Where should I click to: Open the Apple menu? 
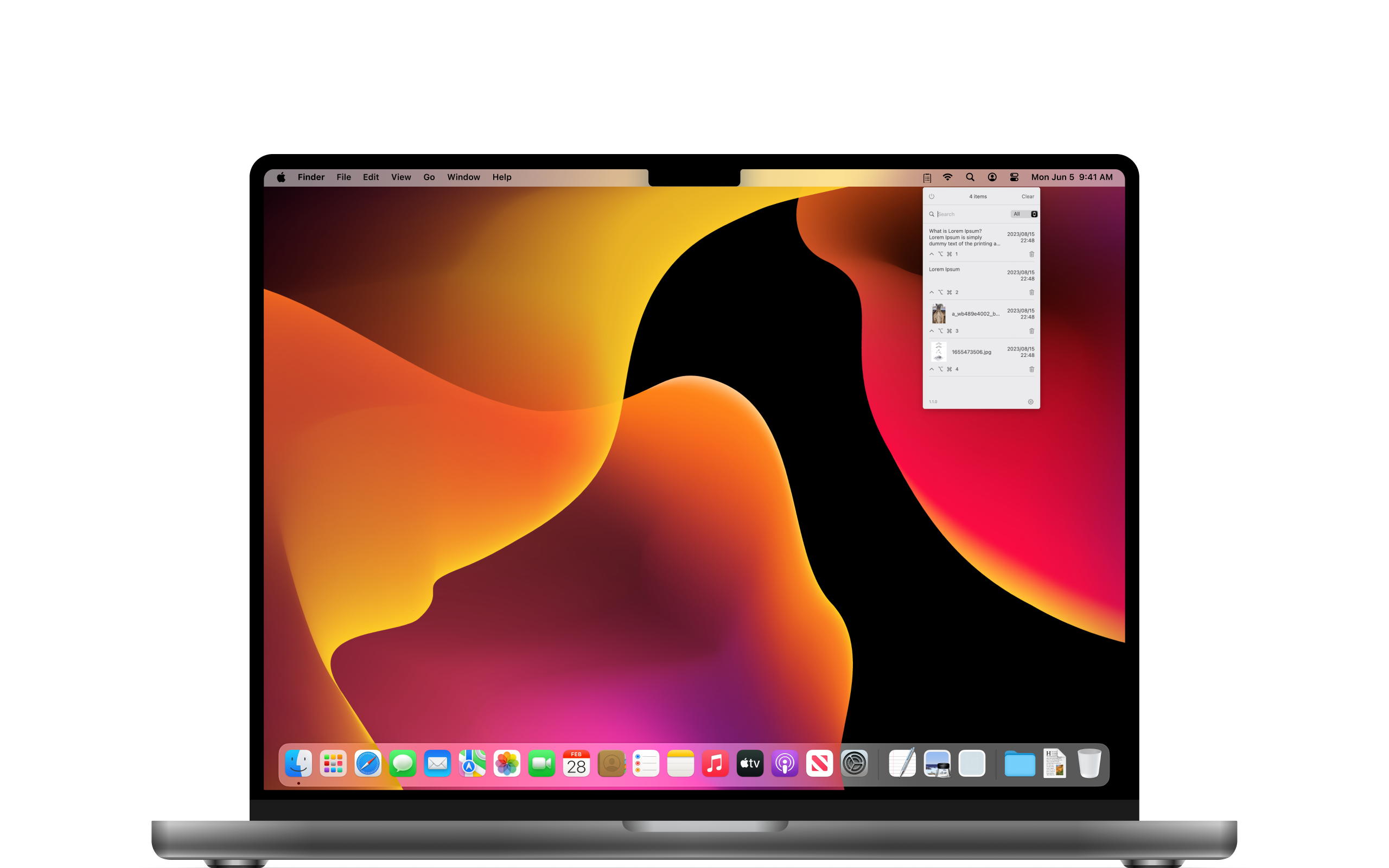click(281, 177)
